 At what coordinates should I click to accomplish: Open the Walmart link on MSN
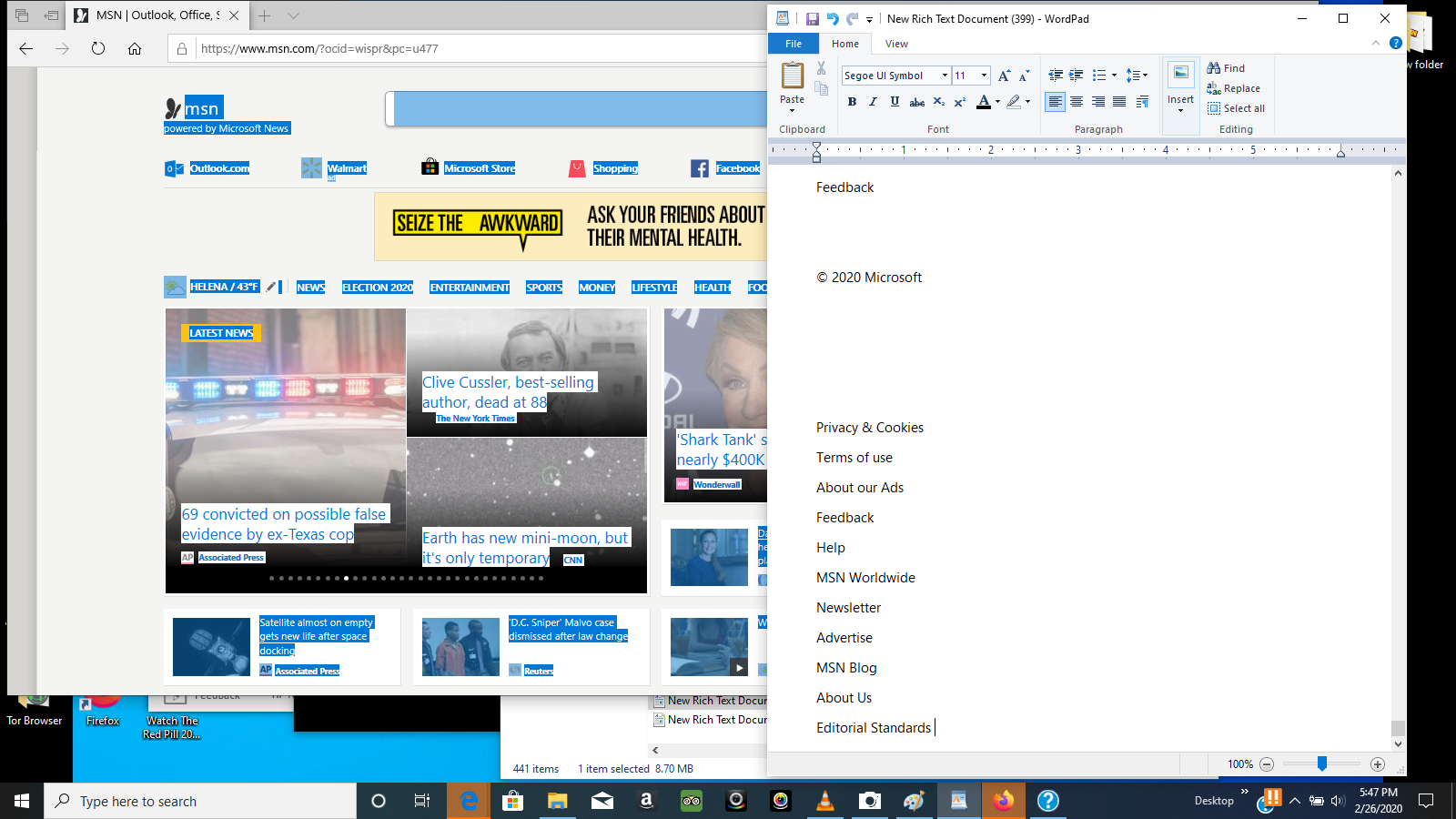[x=347, y=168]
